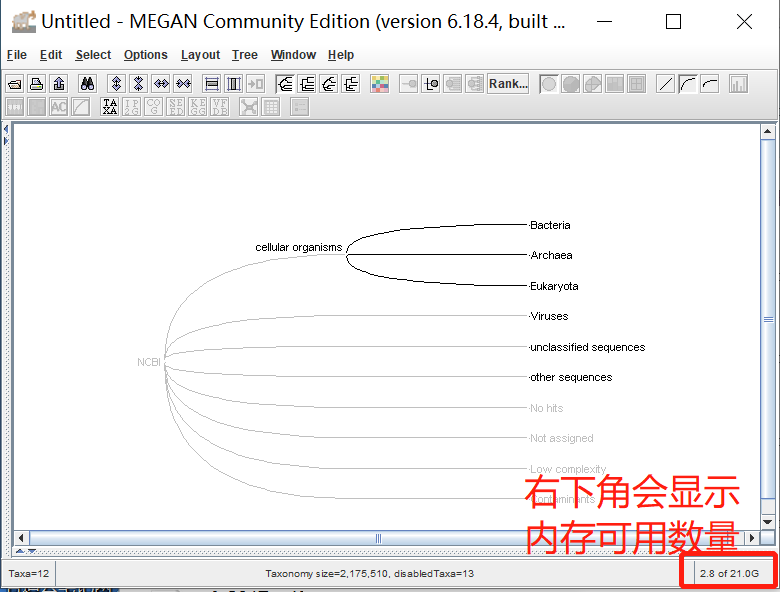
Task: Open the File menu
Action: [x=16, y=55]
